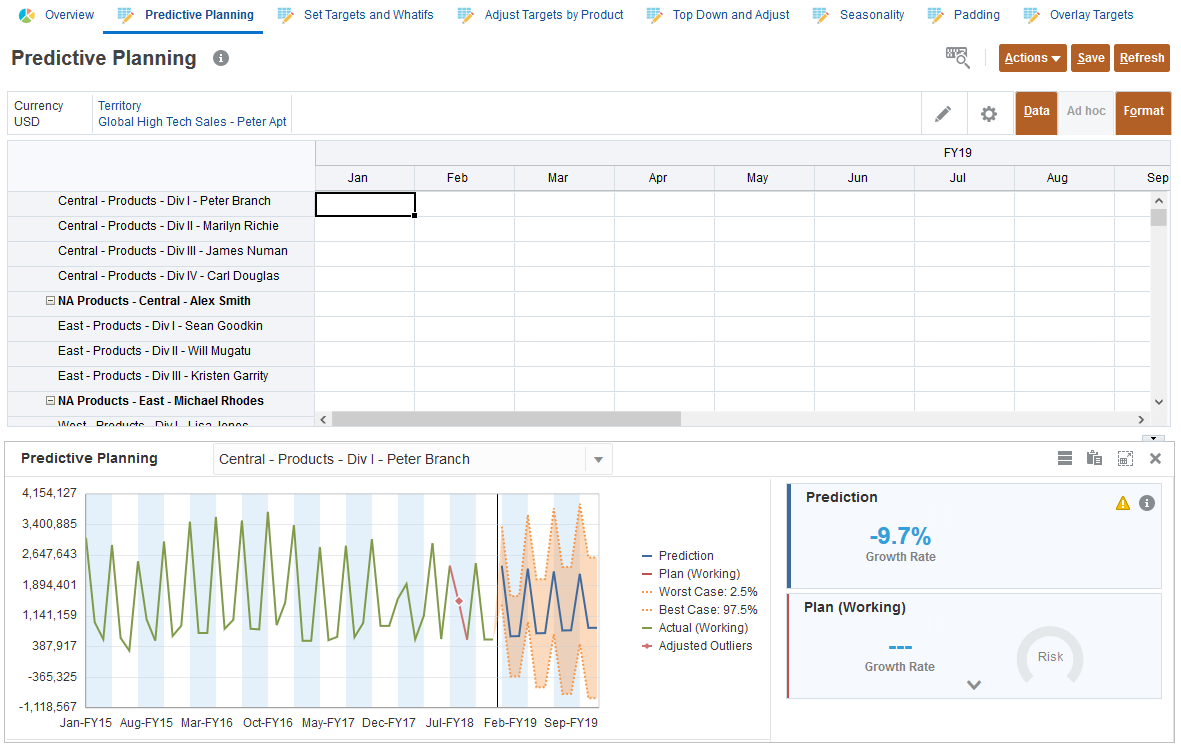
Task: Click the grid vertical scroll down arrow
Action: coord(1158,402)
